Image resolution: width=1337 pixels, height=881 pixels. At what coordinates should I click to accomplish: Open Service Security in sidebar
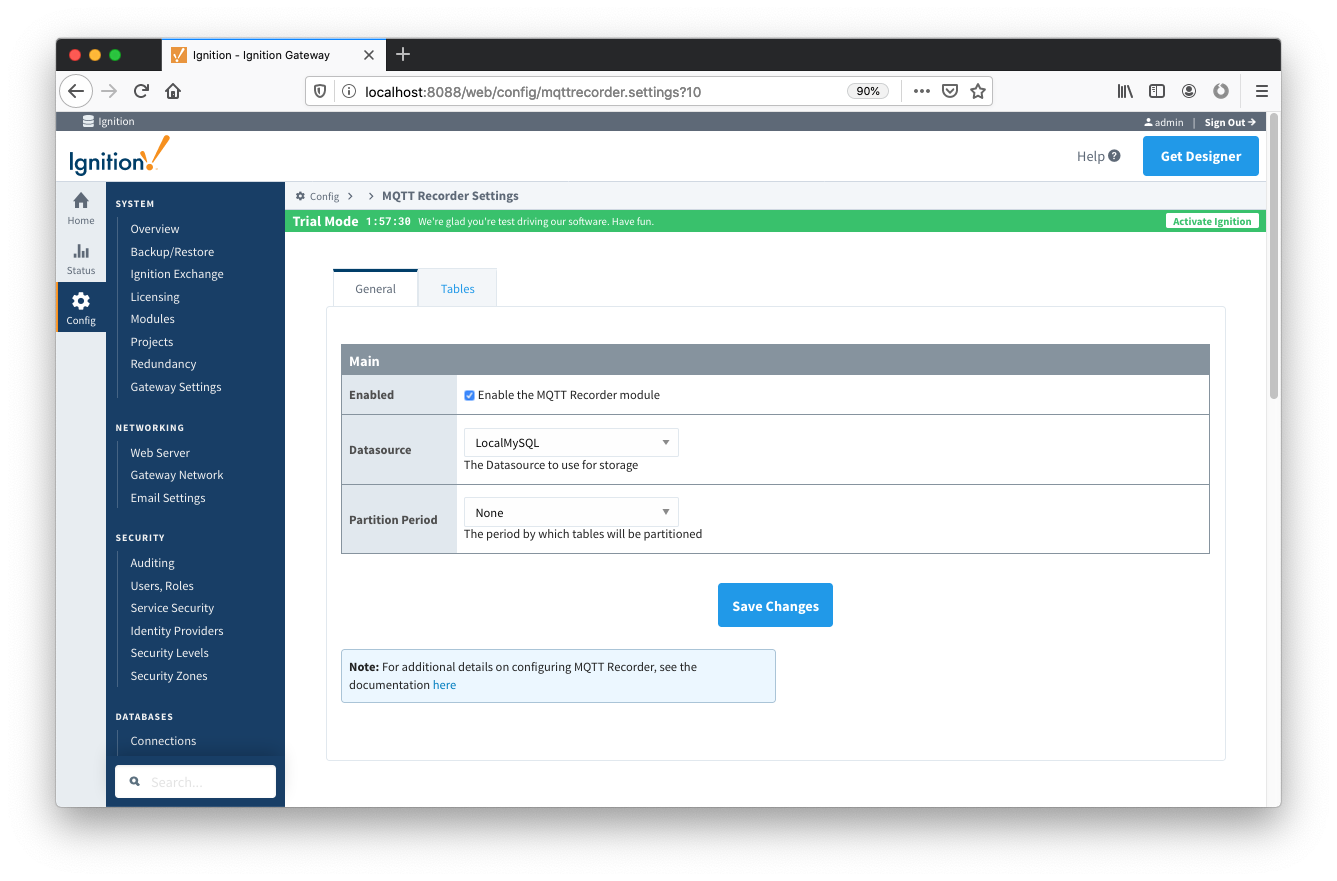pyautogui.click(x=172, y=608)
